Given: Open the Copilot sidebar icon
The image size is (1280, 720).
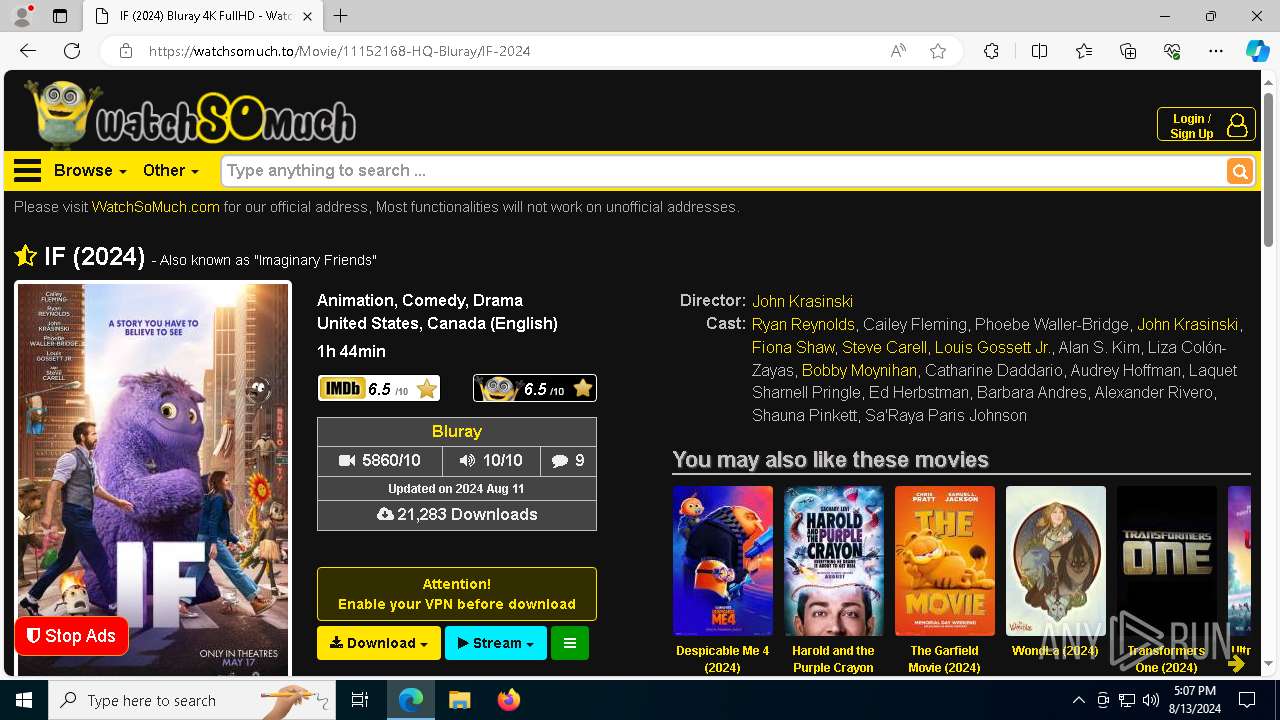Looking at the screenshot, I should click(x=1257, y=51).
